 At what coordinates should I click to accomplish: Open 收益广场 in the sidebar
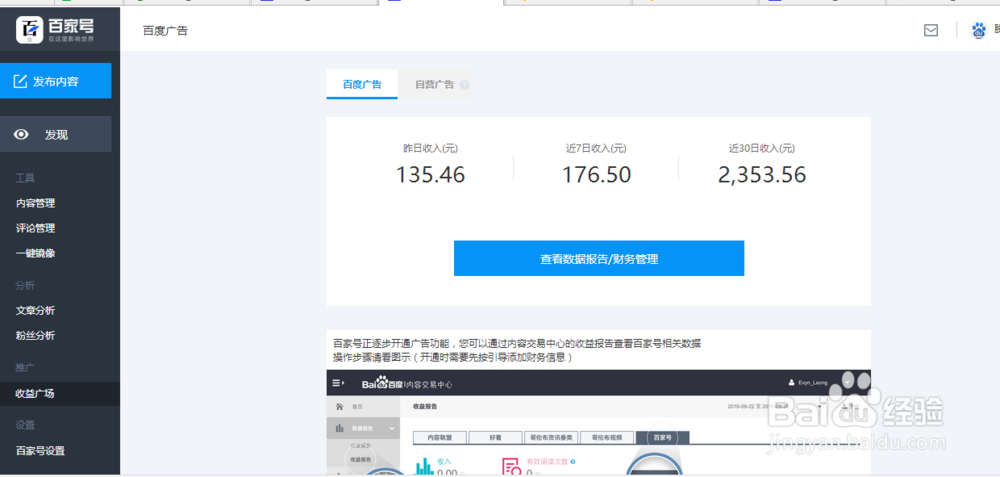[x=36, y=393]
